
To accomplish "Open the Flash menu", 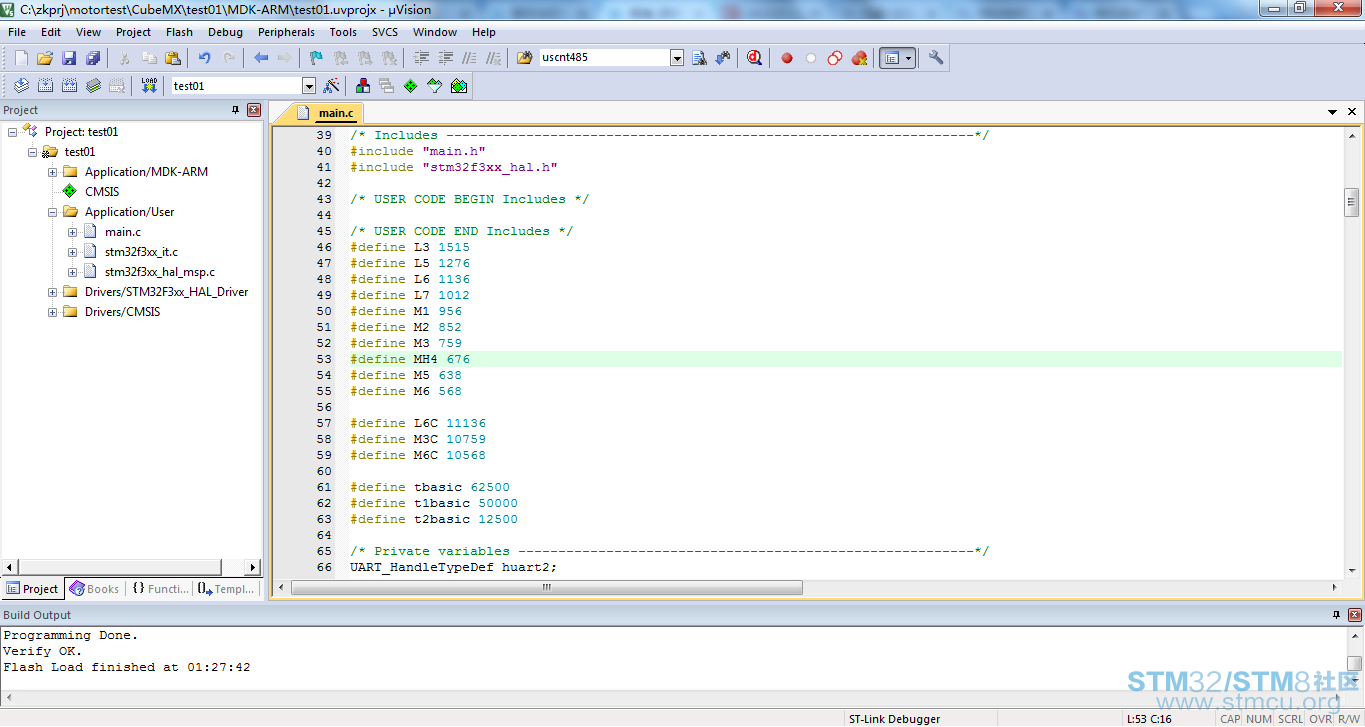I will point(179,32).
